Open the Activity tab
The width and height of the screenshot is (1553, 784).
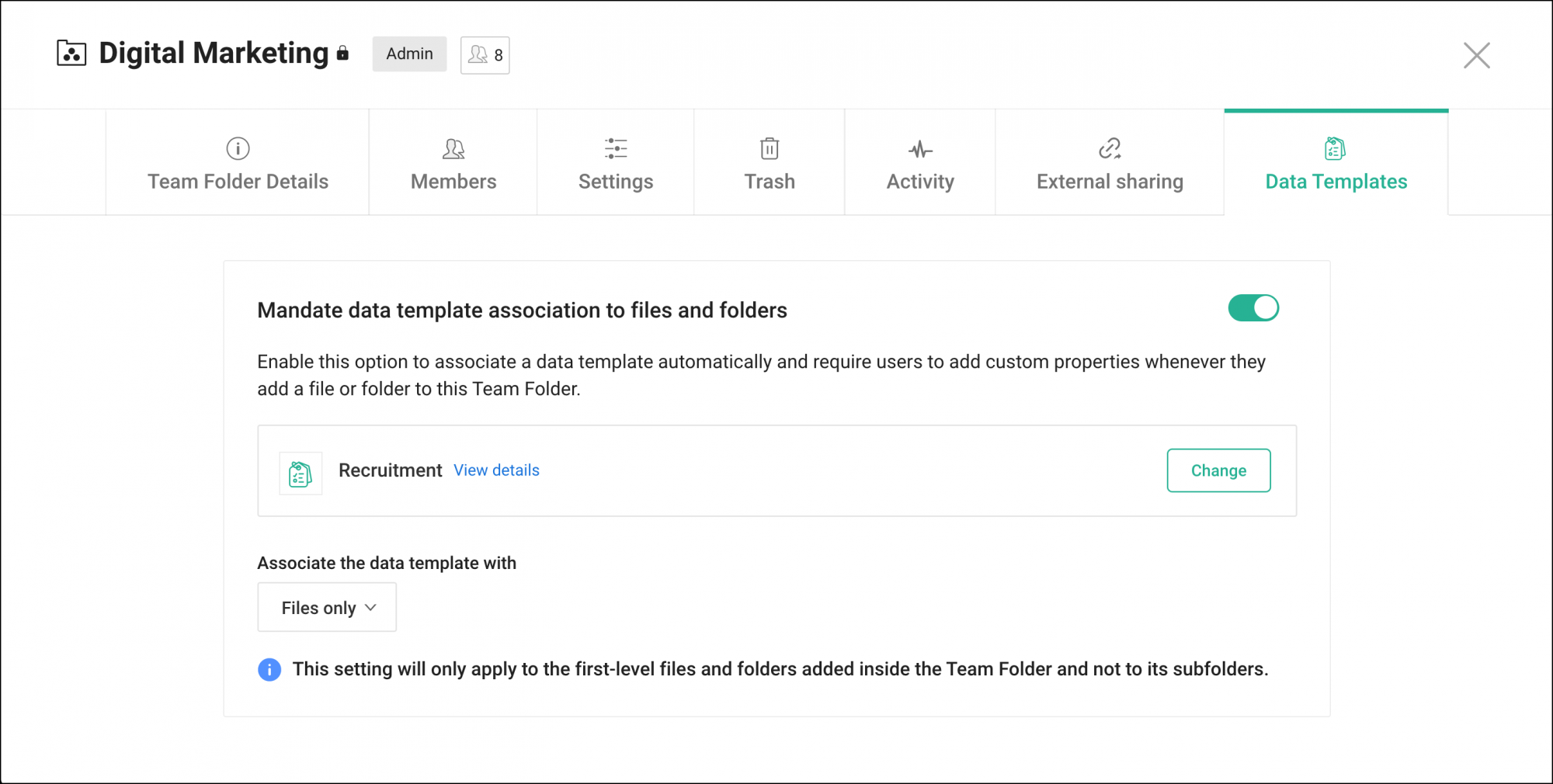919,163
